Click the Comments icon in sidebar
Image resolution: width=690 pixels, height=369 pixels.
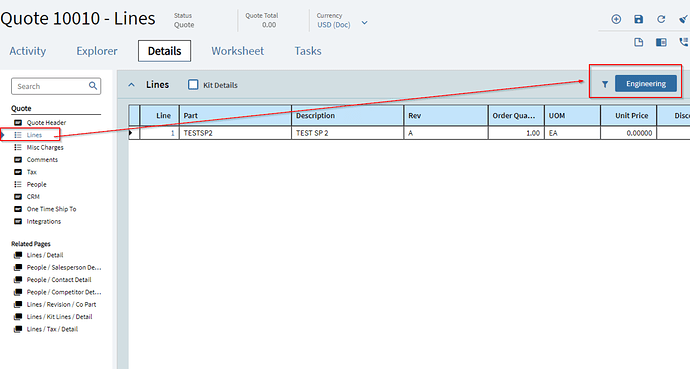(x=18, y=159)
